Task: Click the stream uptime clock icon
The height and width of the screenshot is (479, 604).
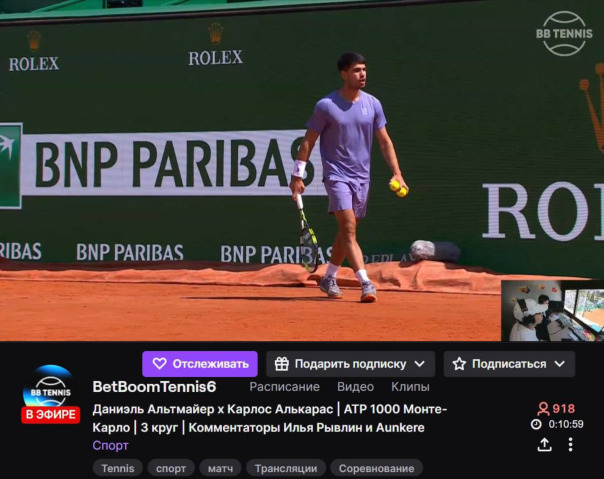Action: coord(536,424)
